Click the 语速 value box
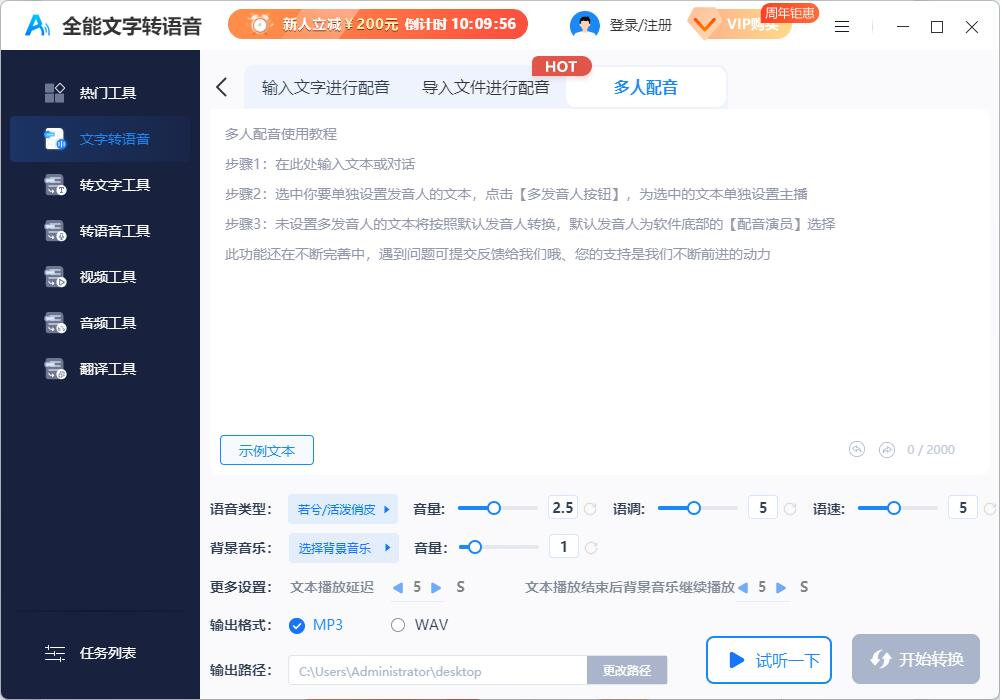This screenshot has height=700, width=1000. click(963, 507)
